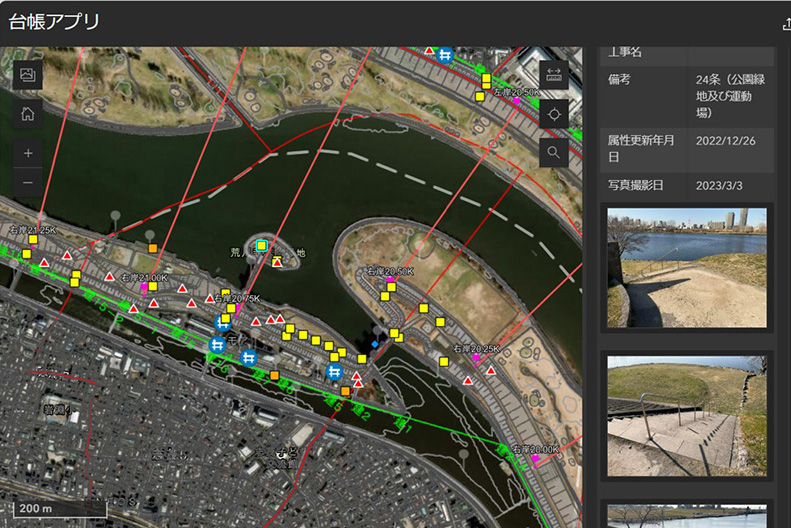Select the 備考 attribute row value
The image size is (791, 528).
pyautogui.click(x=730, y=96)
